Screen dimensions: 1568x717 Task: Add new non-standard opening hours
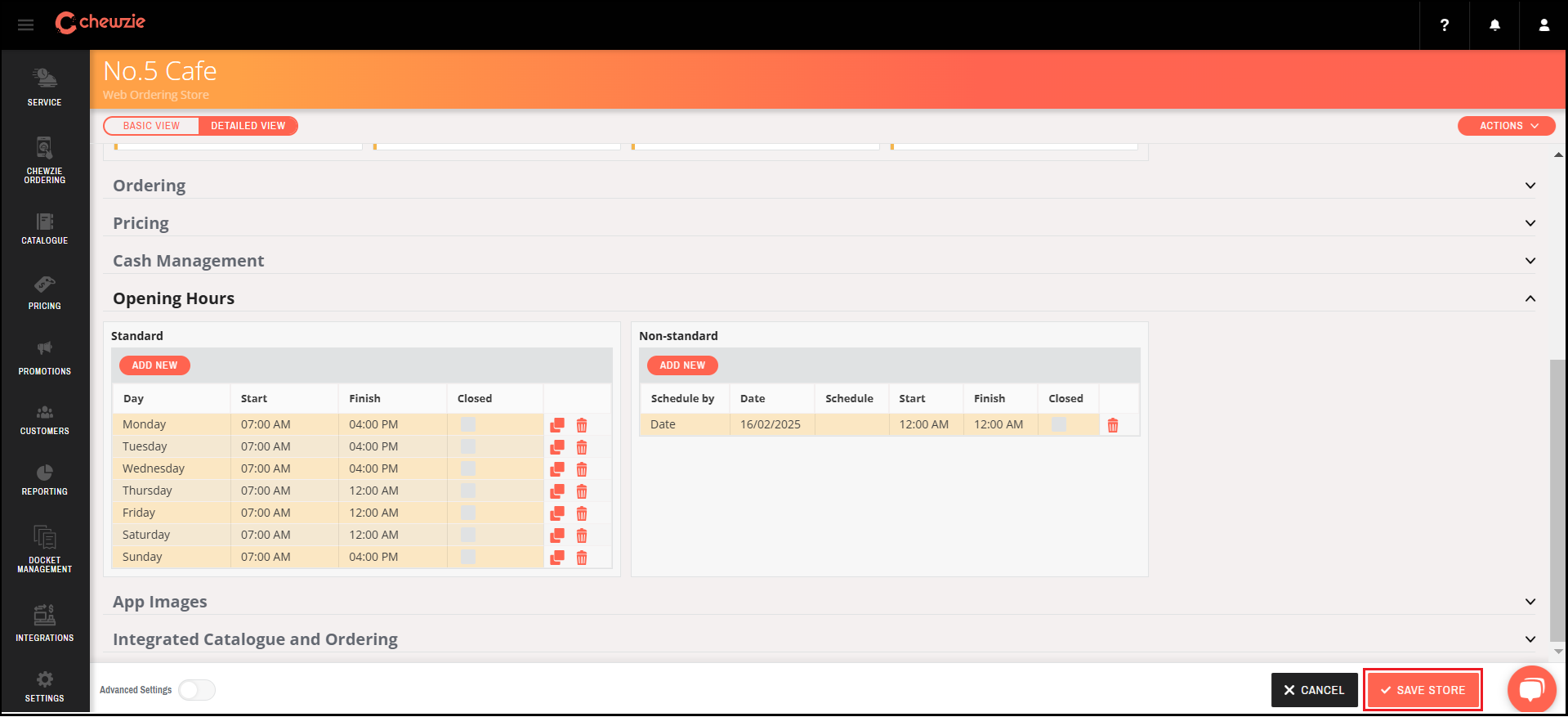(x=682, y=365)
